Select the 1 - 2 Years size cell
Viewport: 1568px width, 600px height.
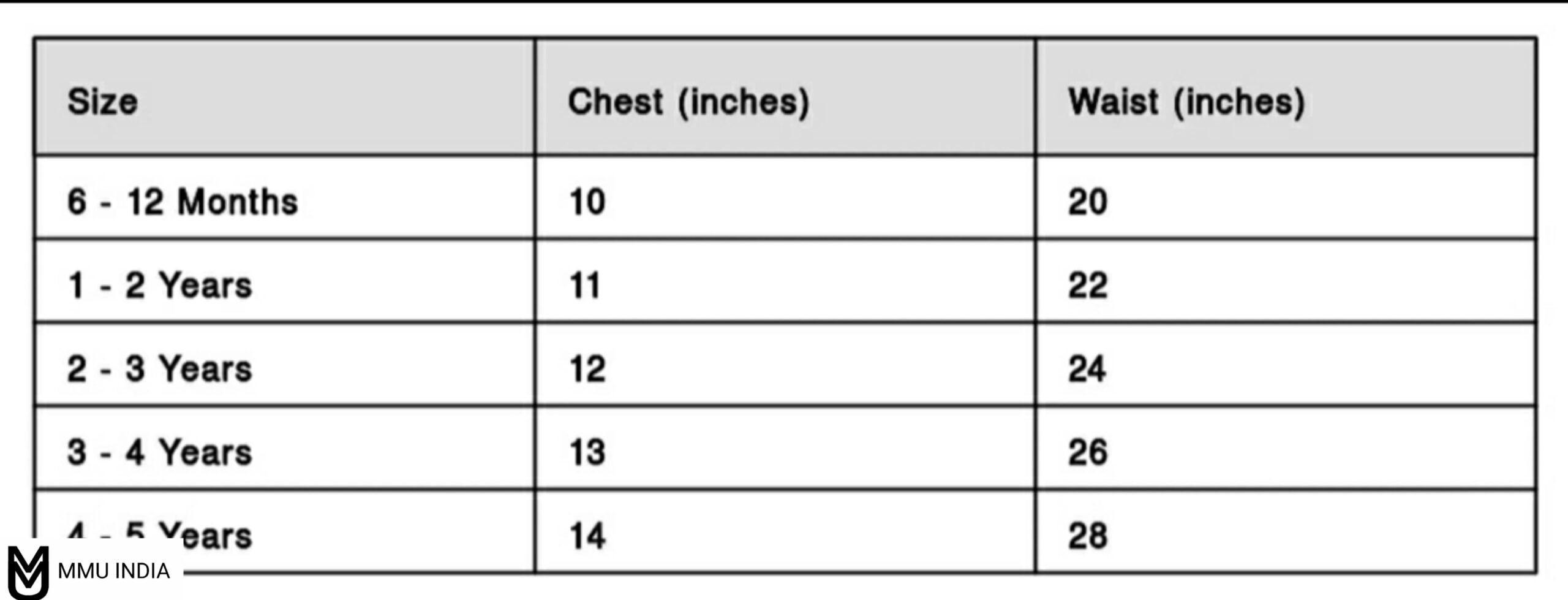click(x=159, y=285)
